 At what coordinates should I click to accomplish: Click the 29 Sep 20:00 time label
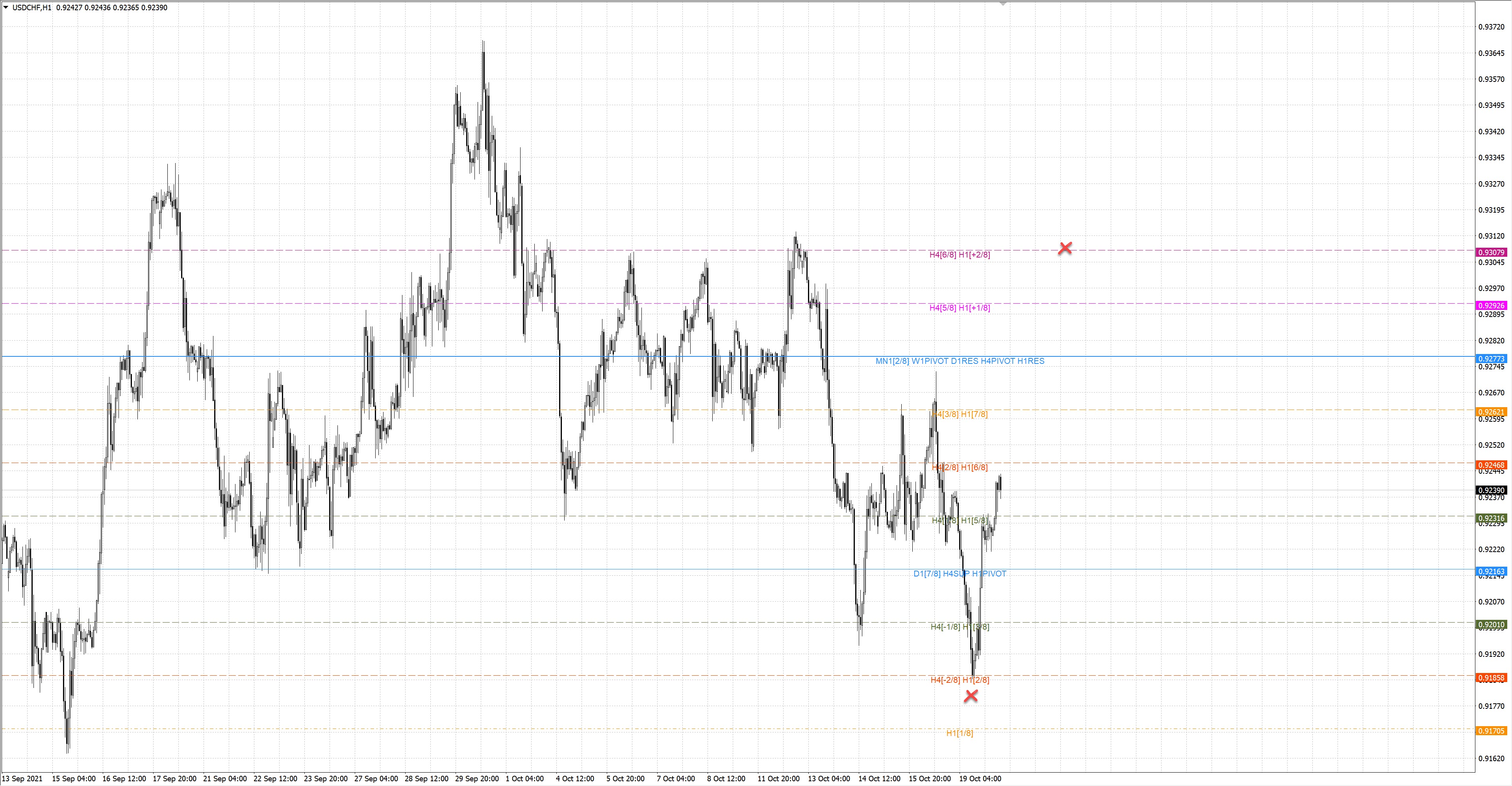(476, 779)
